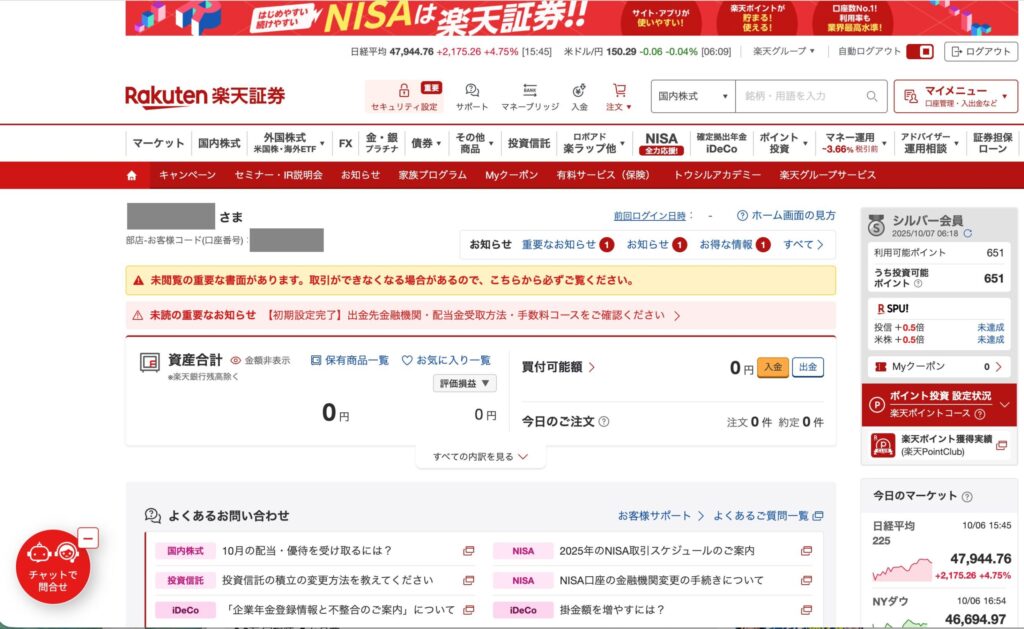
Task: Click the orange 入金 button
Action: pyautogui.click(x=772, y=367)
